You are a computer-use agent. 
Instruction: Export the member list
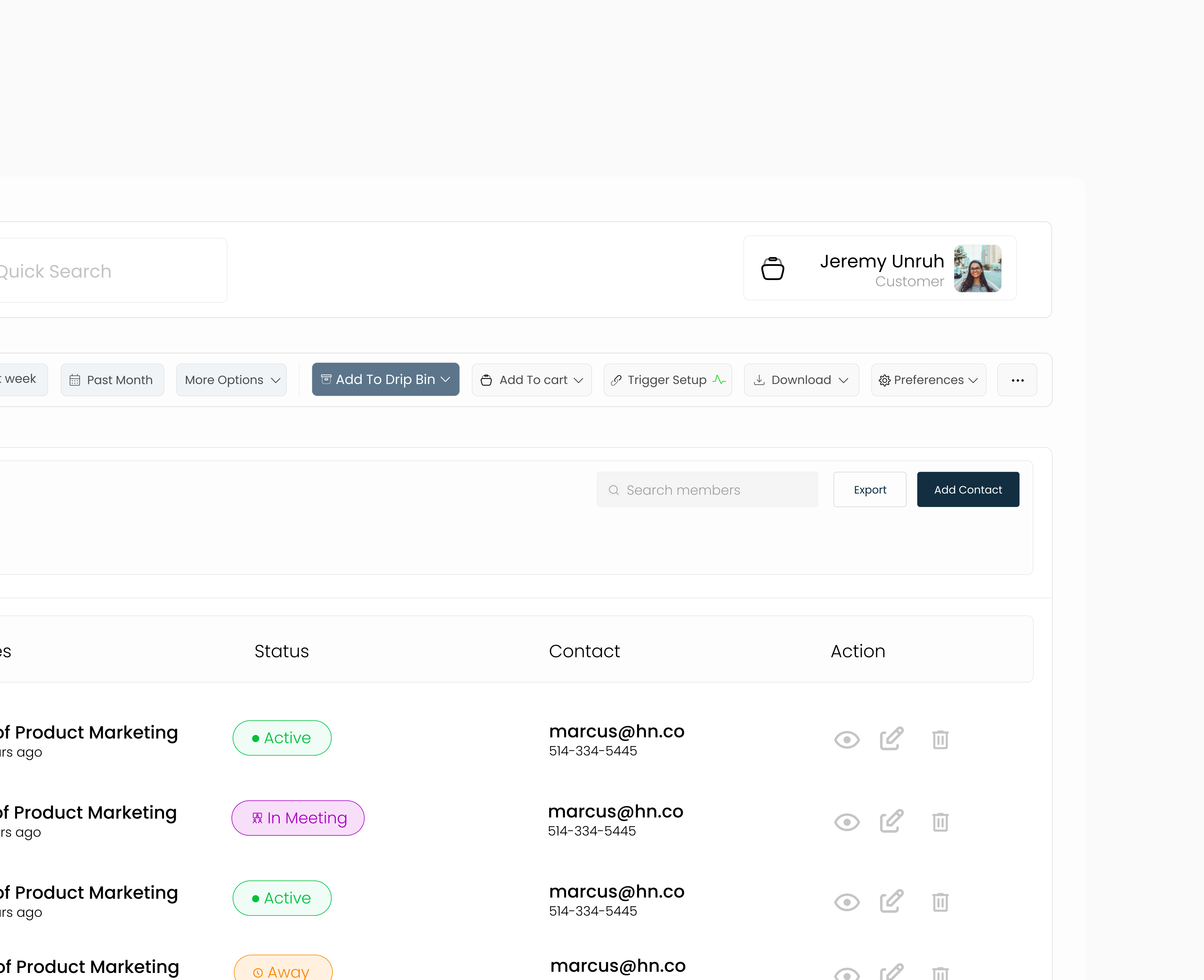point(869,489)
